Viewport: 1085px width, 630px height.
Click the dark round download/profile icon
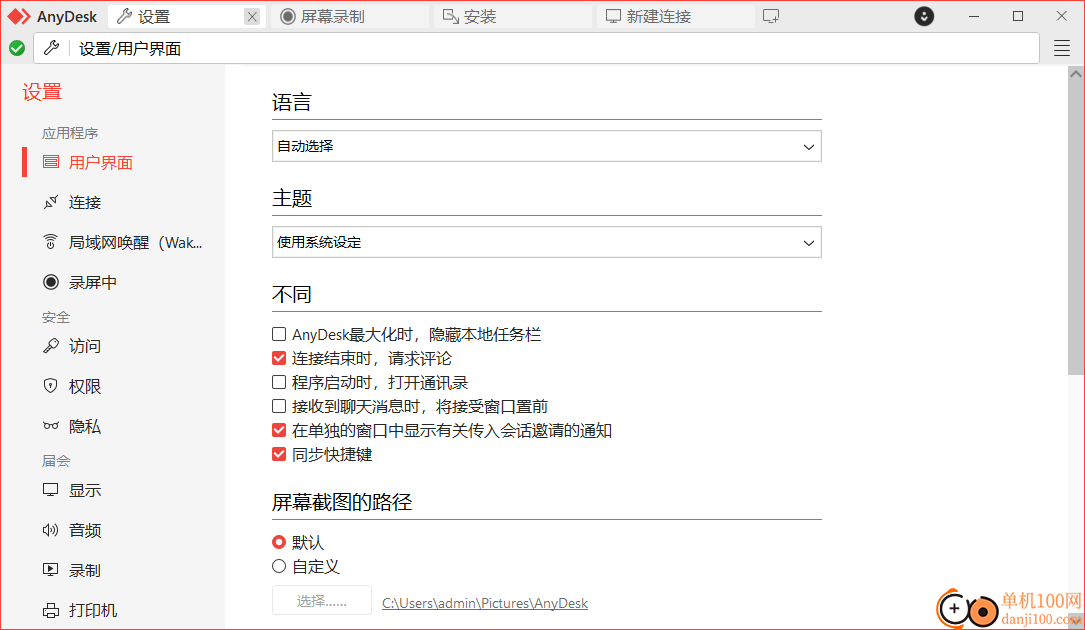[924, 16]
